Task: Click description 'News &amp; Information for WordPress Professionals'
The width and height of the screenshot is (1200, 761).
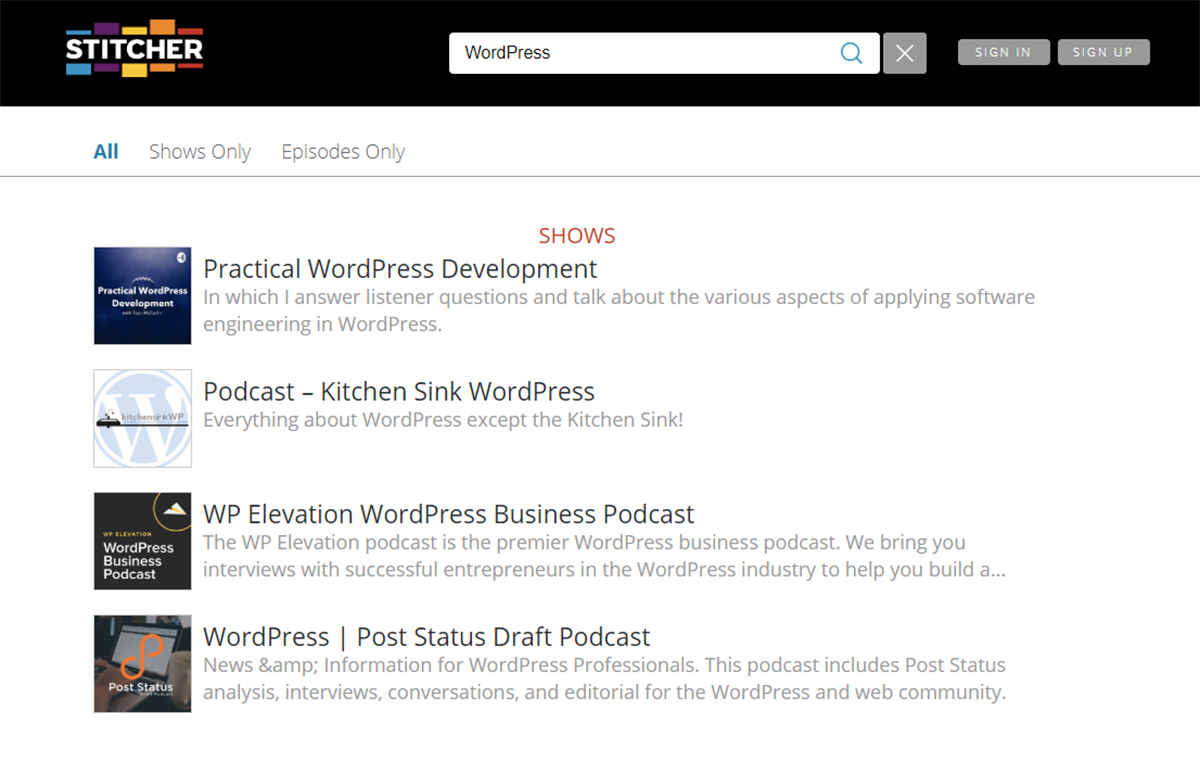Action: [x=604, y=679]
